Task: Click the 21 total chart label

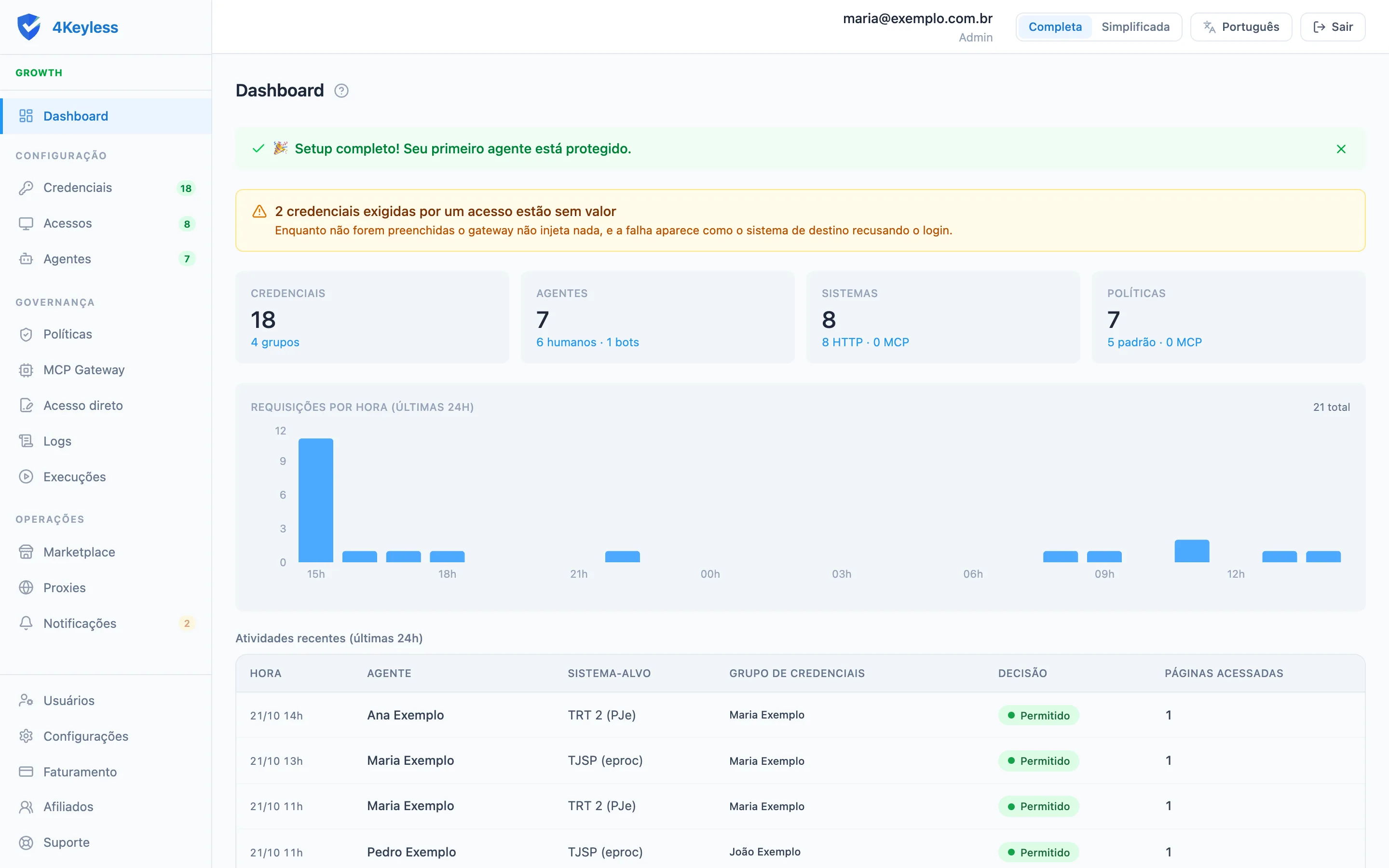Action: [x=1331, y=407]
